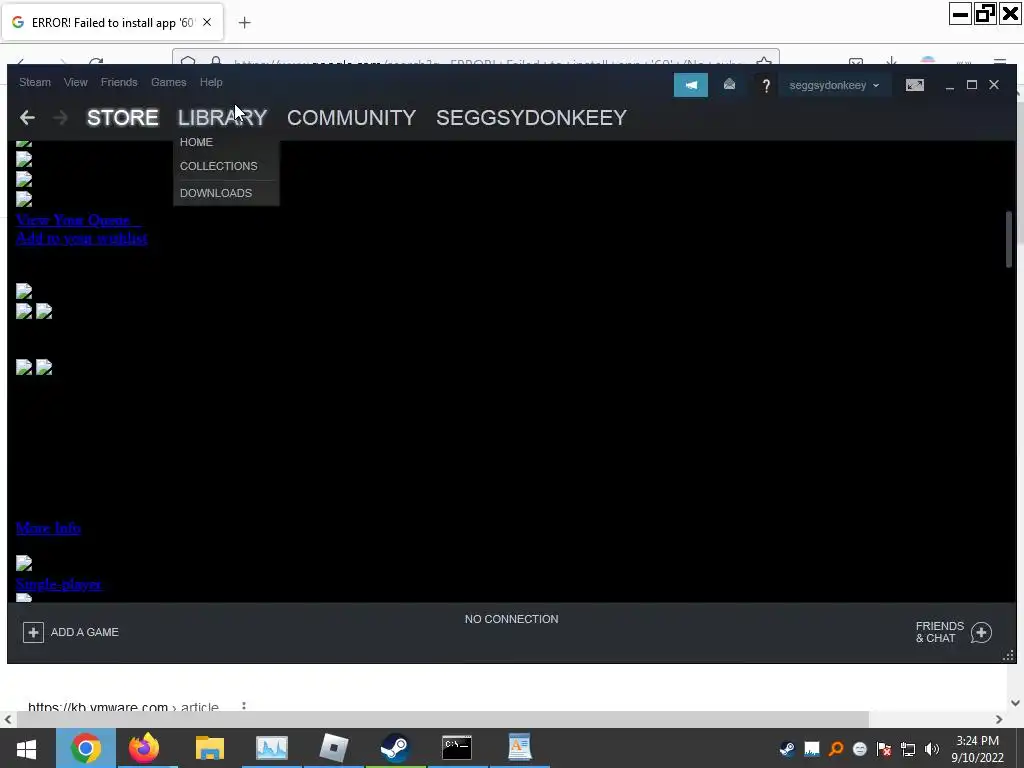This screenshot has width=1024, height=768.
Task: Click the More Info link
Action: [x=48, y=528]
